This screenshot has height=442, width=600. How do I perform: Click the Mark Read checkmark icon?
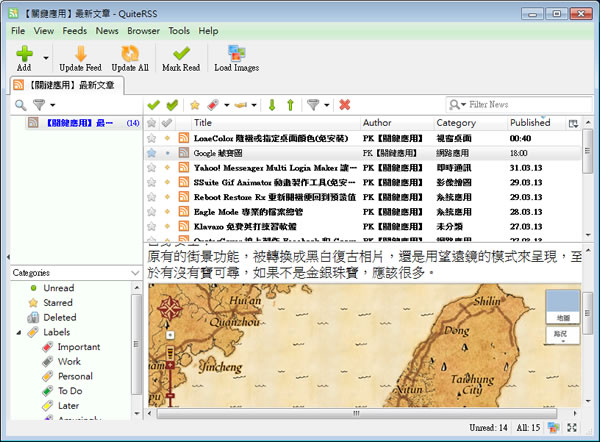[180, 56]
